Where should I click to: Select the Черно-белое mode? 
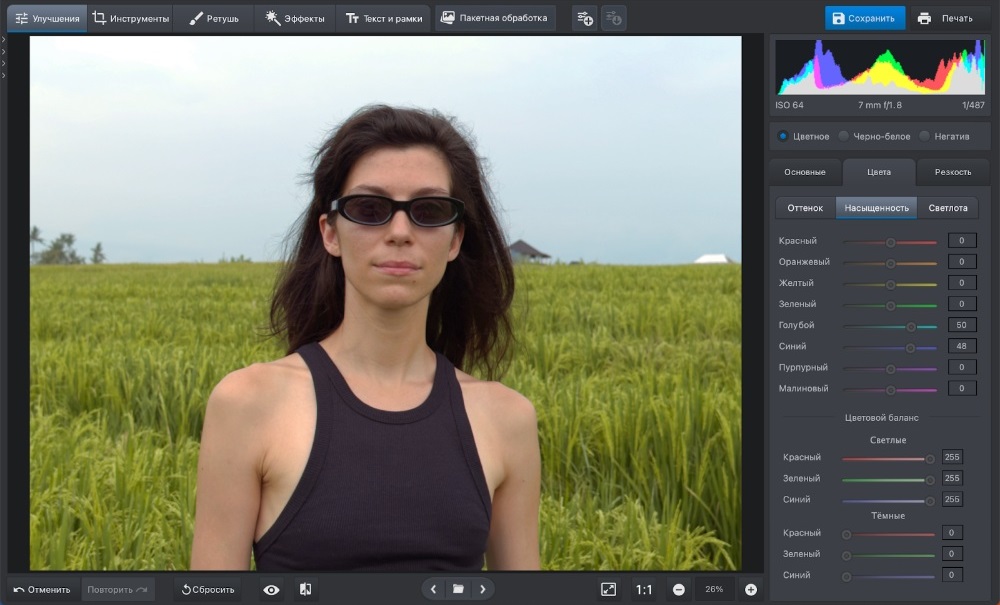844,136
